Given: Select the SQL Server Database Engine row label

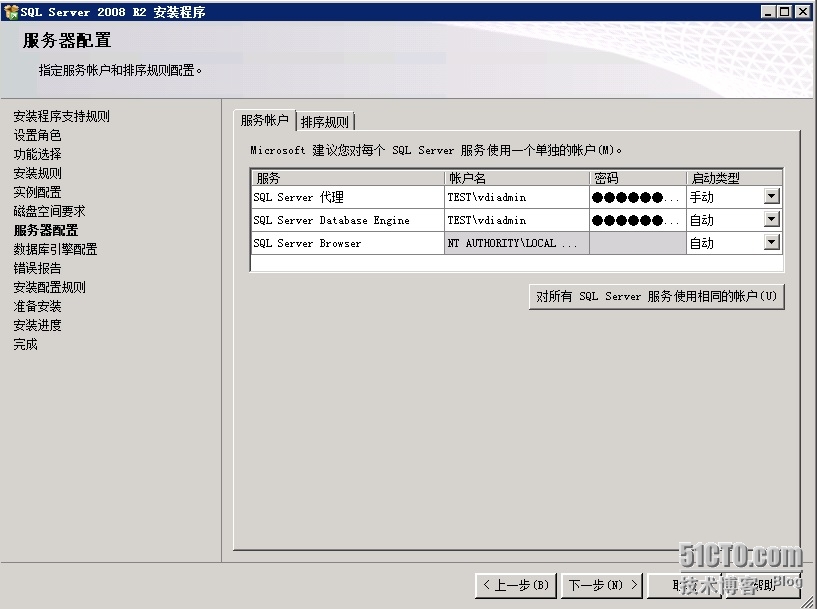Looking at the screenshot, I should point(331,220).
